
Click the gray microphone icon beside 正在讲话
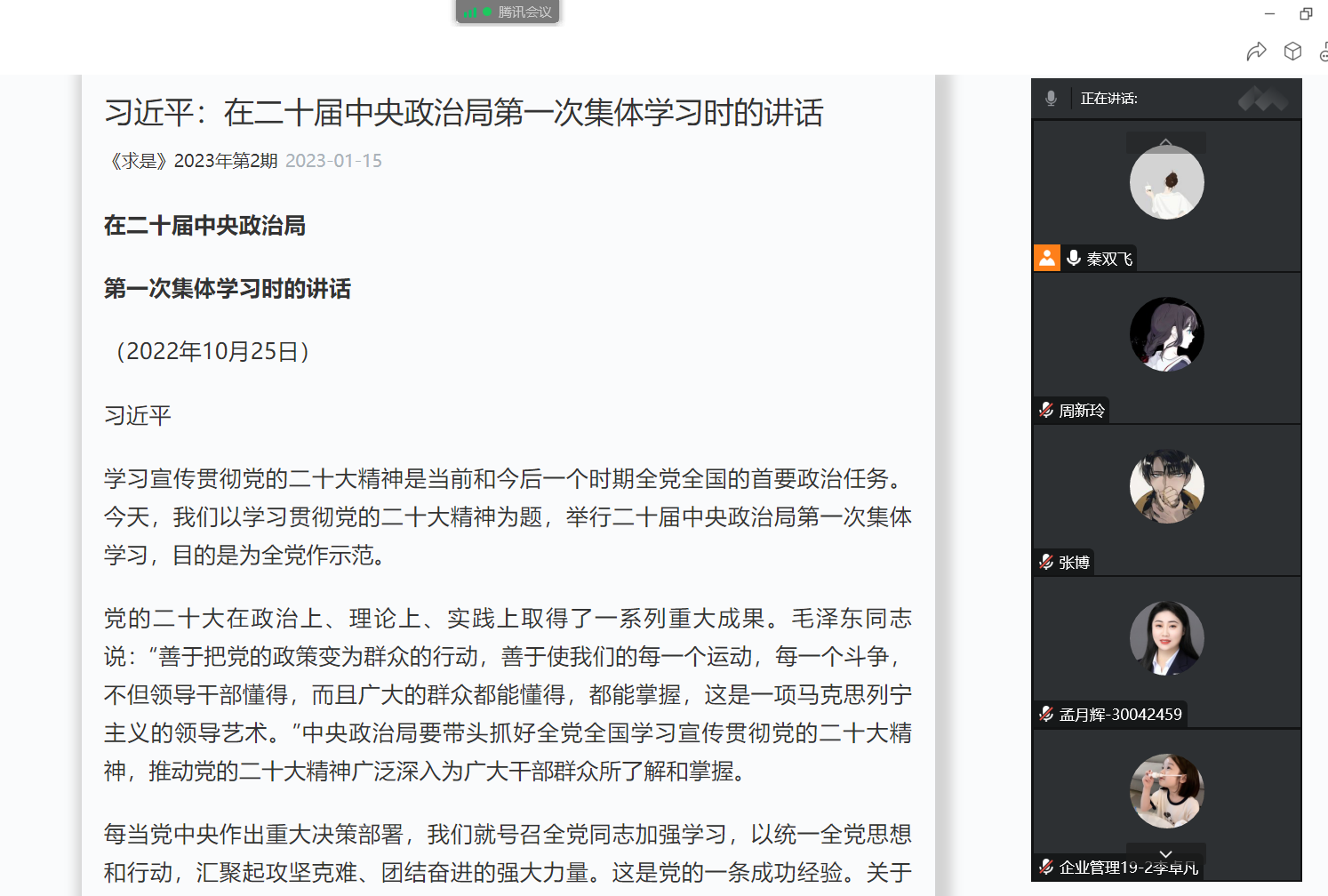[1051, 99]
